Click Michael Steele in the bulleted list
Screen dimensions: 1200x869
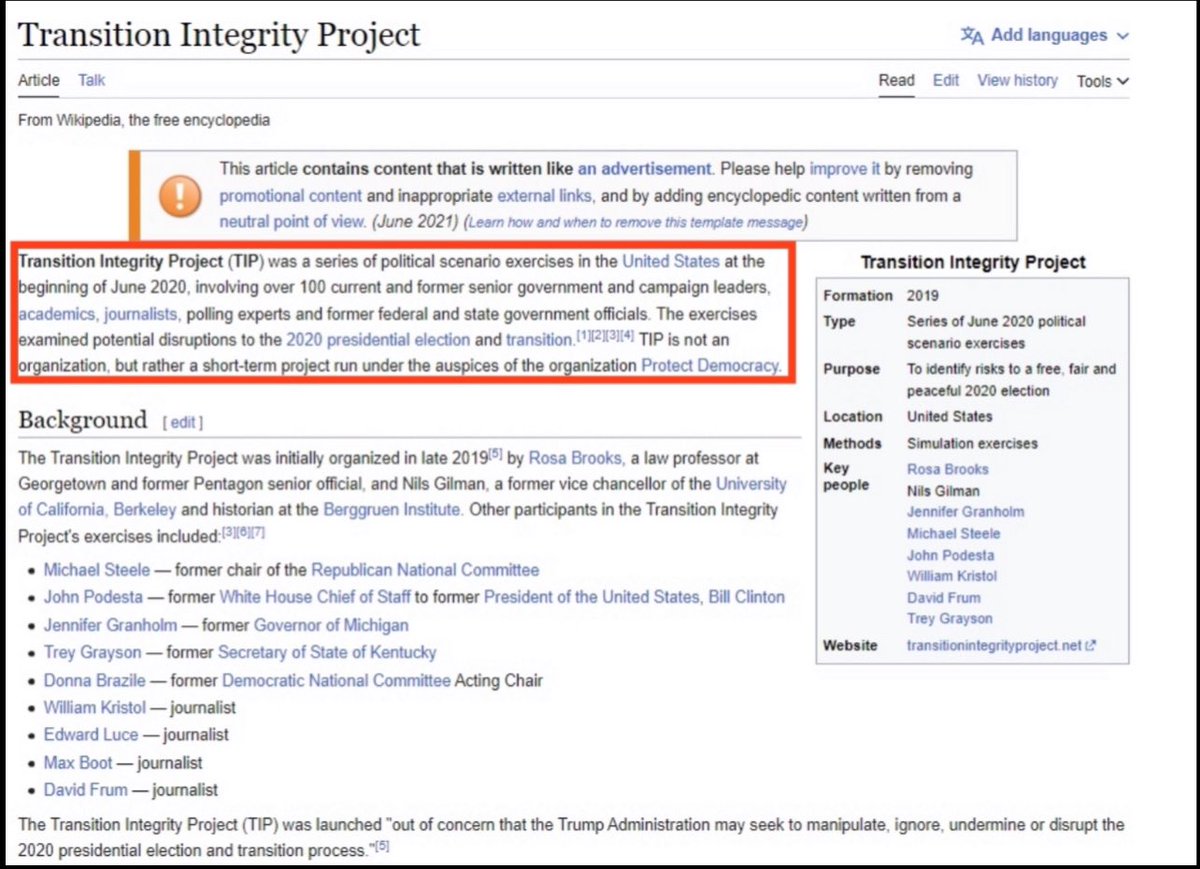96,570
